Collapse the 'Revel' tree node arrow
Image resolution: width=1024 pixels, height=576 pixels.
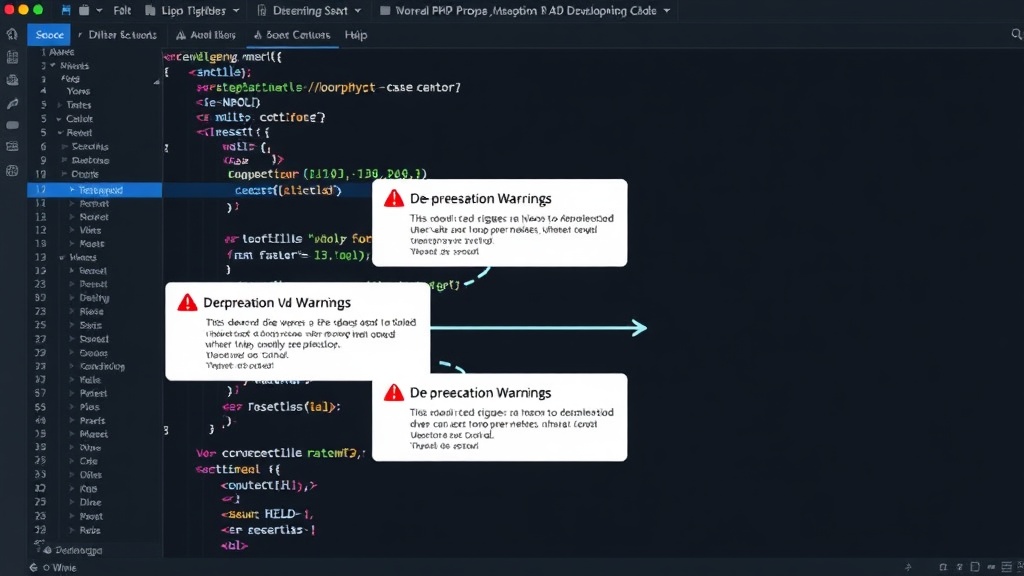point(59,133)
